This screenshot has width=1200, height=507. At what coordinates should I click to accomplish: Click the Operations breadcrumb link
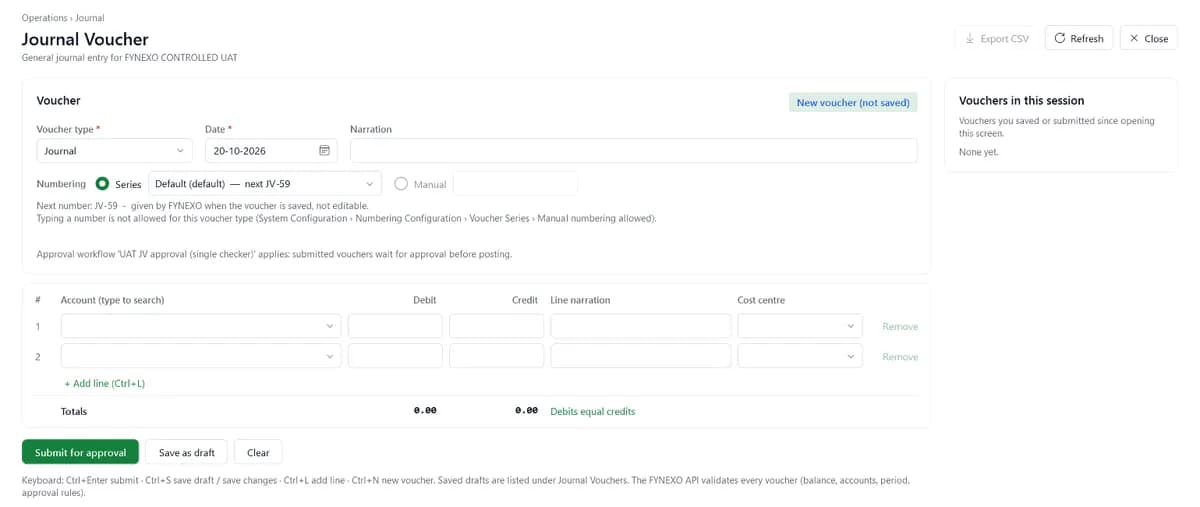coord(45,18)
